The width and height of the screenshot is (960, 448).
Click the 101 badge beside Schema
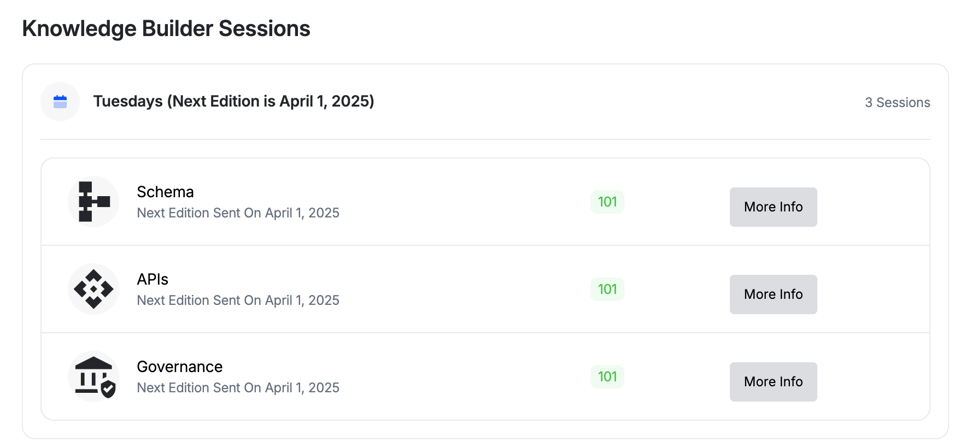pos(607,202)
